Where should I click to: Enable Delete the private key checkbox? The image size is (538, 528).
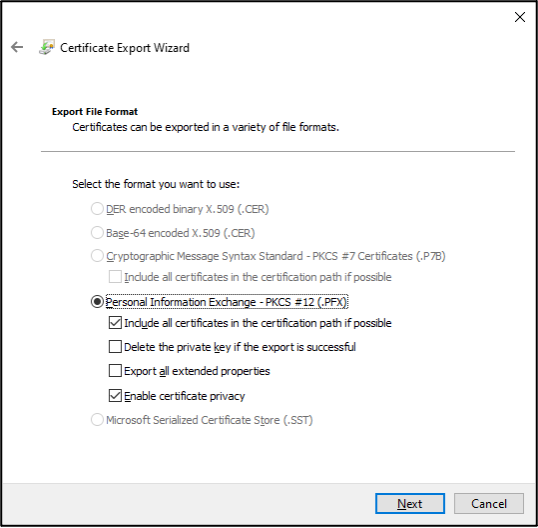[x=115, y=347]
